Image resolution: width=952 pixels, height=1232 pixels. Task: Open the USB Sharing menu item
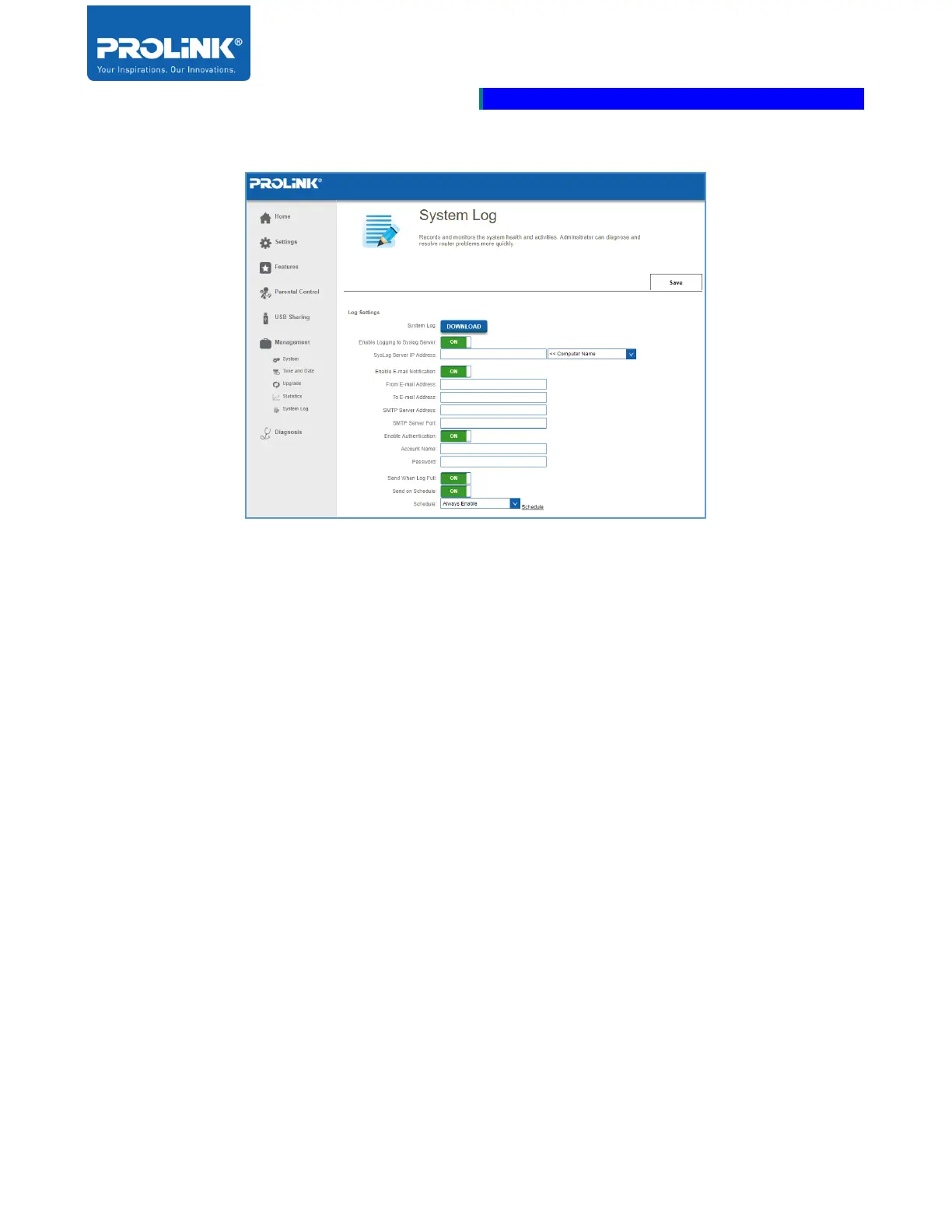[x=292, y=317]
